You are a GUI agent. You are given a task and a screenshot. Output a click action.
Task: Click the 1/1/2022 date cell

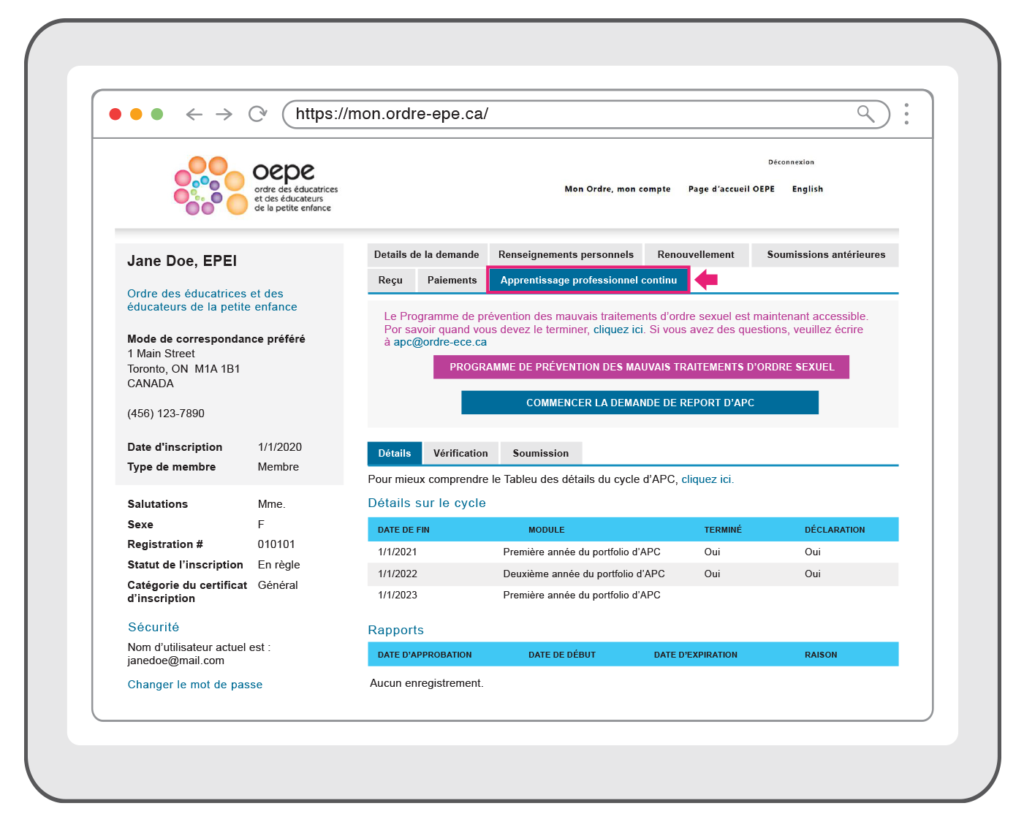point(397,574)
